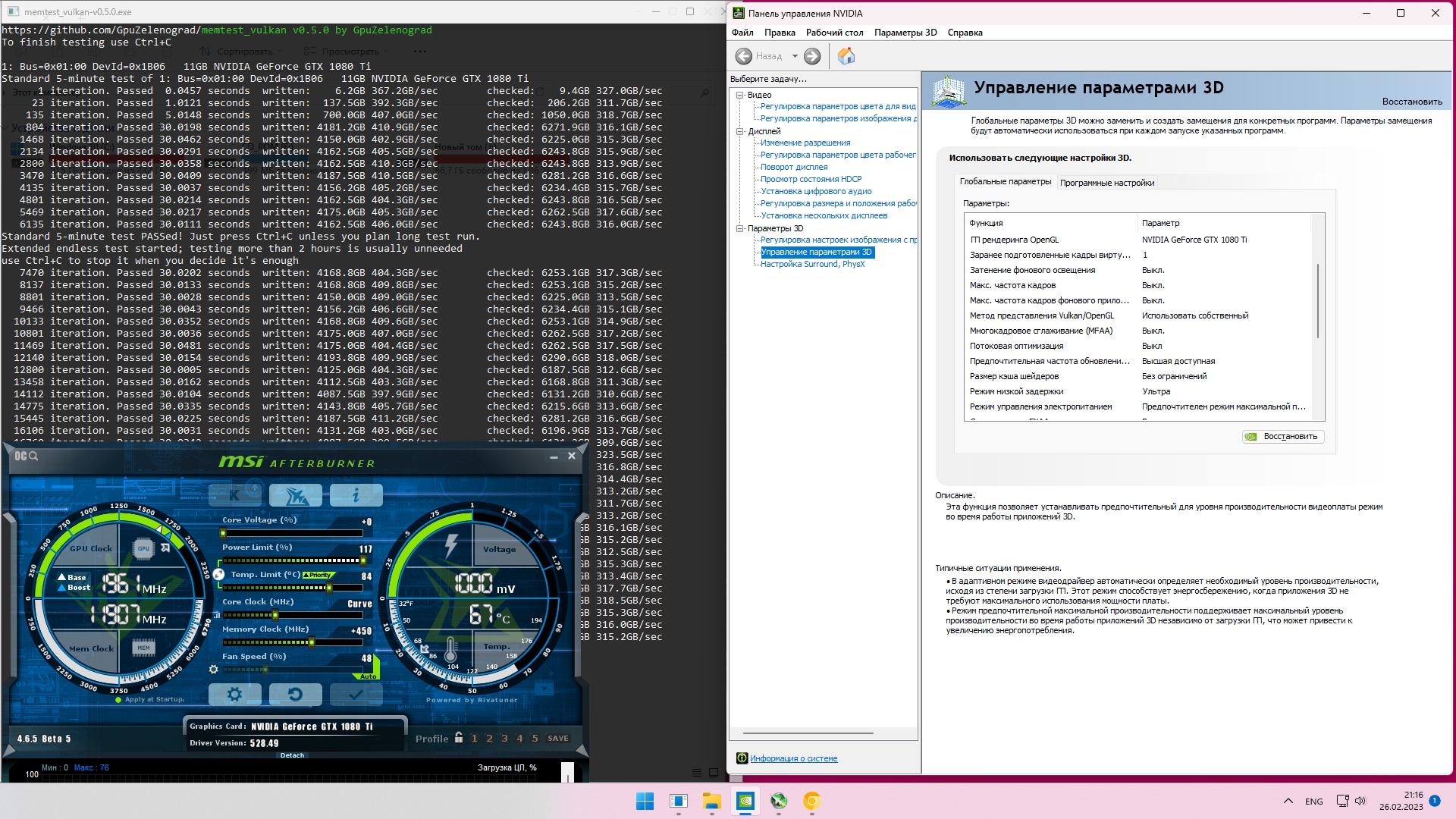Image resolution: width=1456 pixels, height=819 pixels.
Task: Click the Memory Clock slider handle
Action: coord(312,642)
